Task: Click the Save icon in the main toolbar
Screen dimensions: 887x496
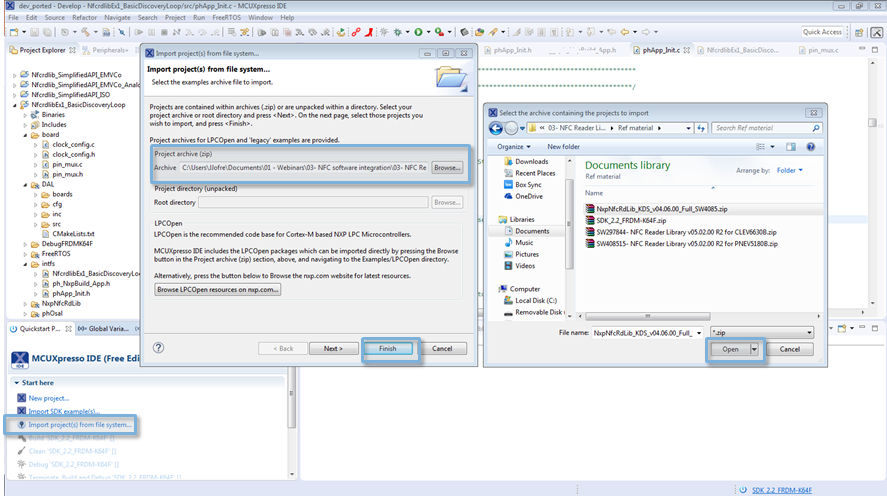Action: 35,32
